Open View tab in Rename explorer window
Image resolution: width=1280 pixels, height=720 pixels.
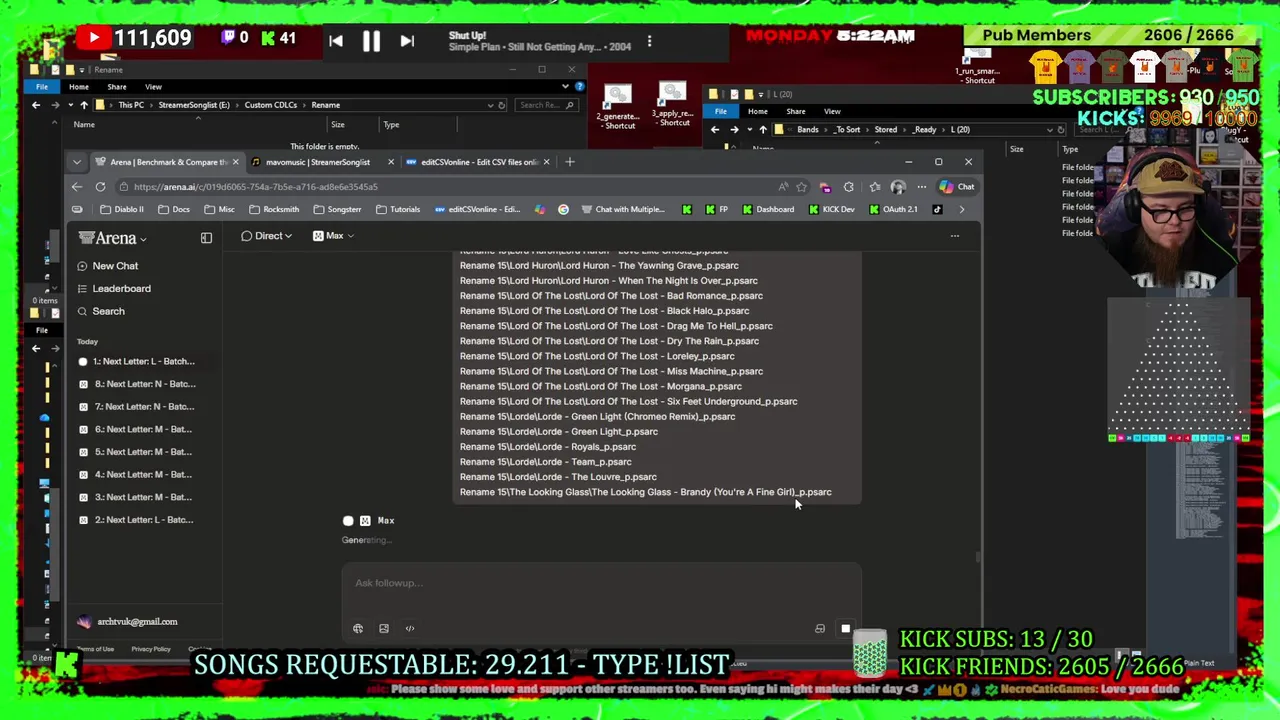(153, 87)
